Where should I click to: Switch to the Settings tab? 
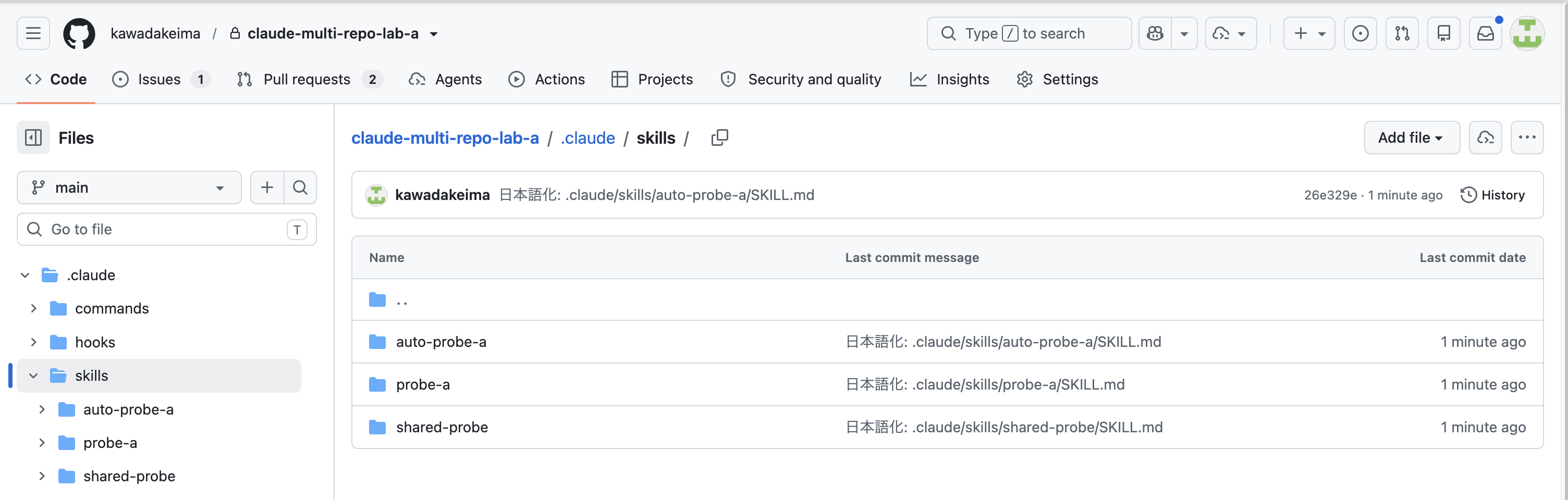[x=1057, y=79]
